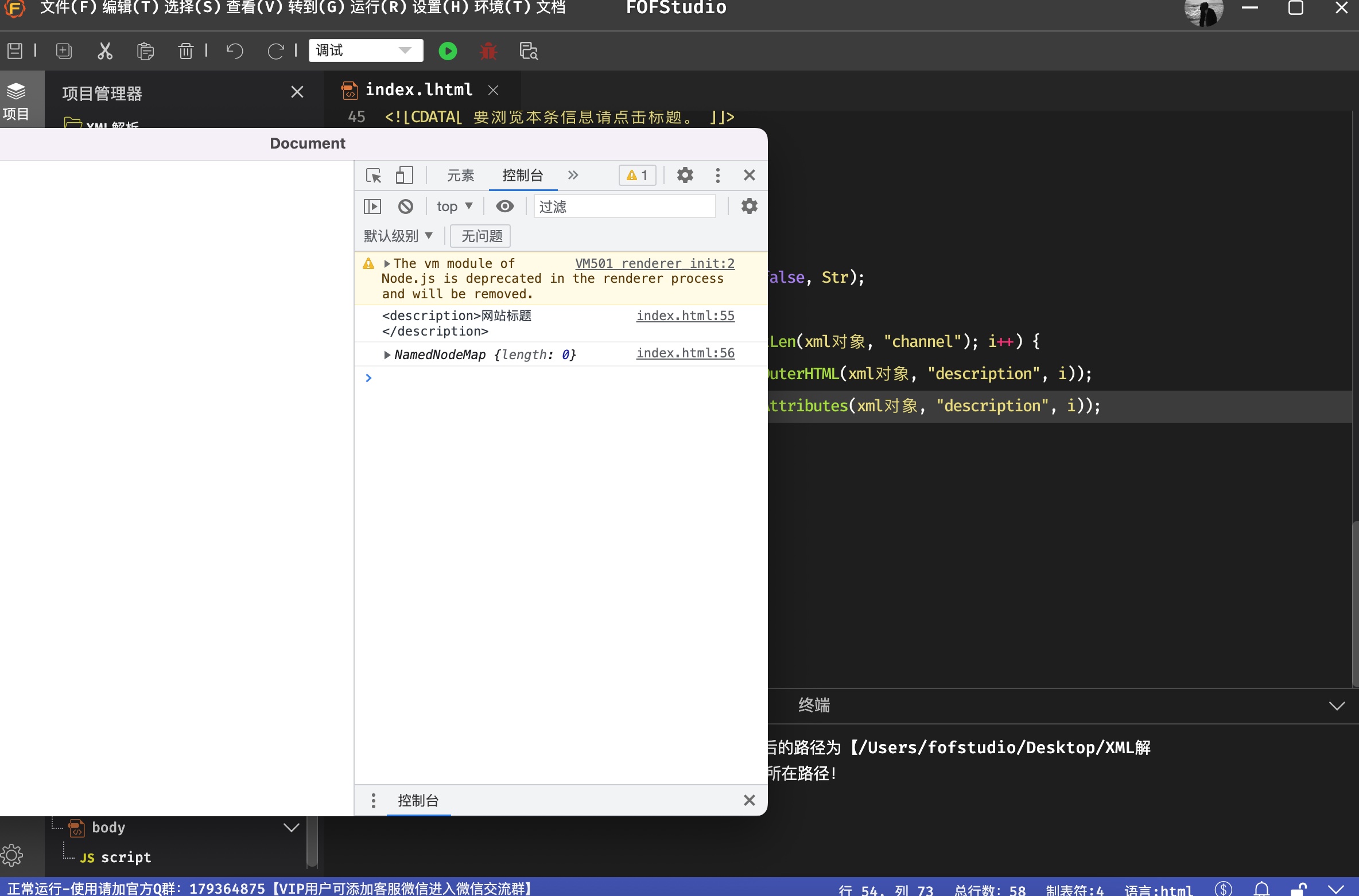The width and height of the screenshot is (1359, 896).
Task: Open the drawer three-dot menu
Action: pos(373,800)
